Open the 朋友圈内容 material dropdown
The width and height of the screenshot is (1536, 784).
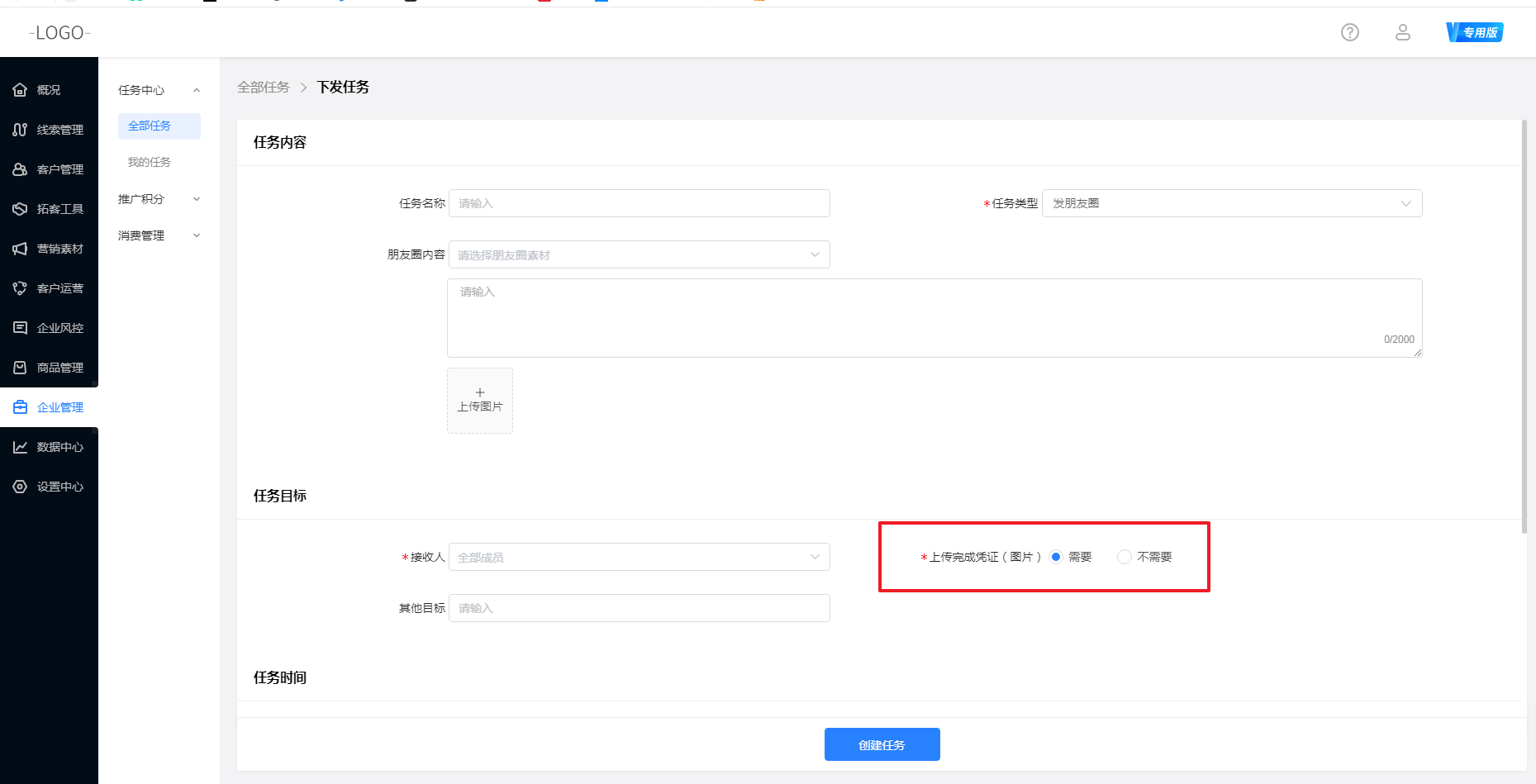[639, 255]
